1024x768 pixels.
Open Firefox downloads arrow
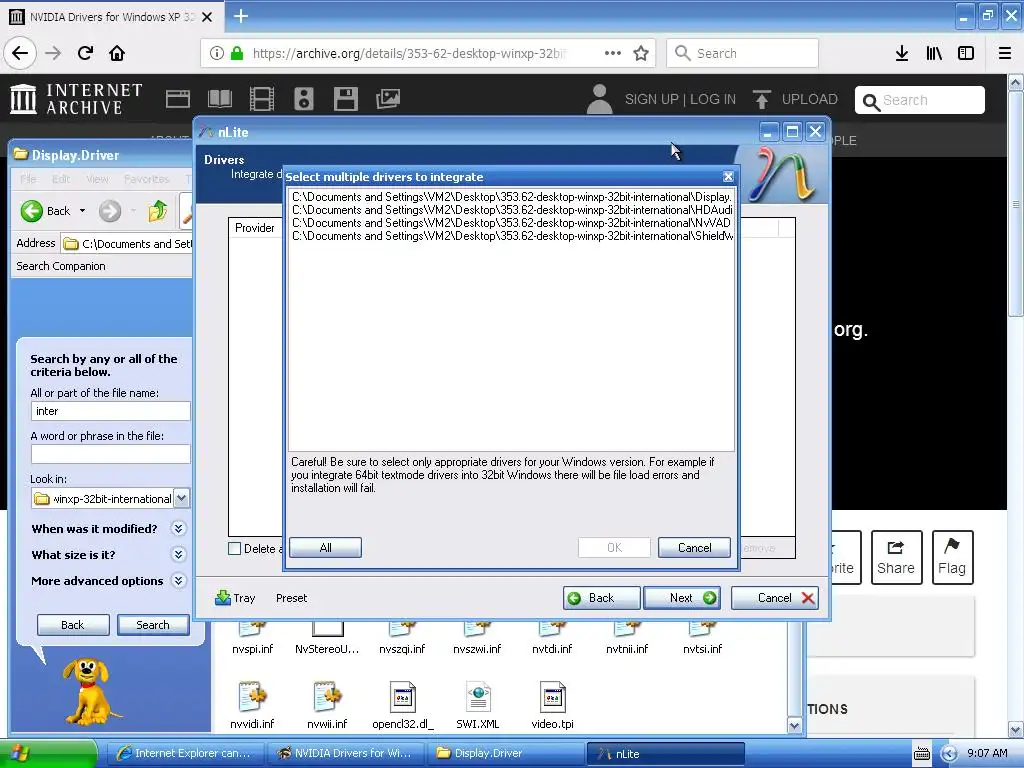[902, 53]
